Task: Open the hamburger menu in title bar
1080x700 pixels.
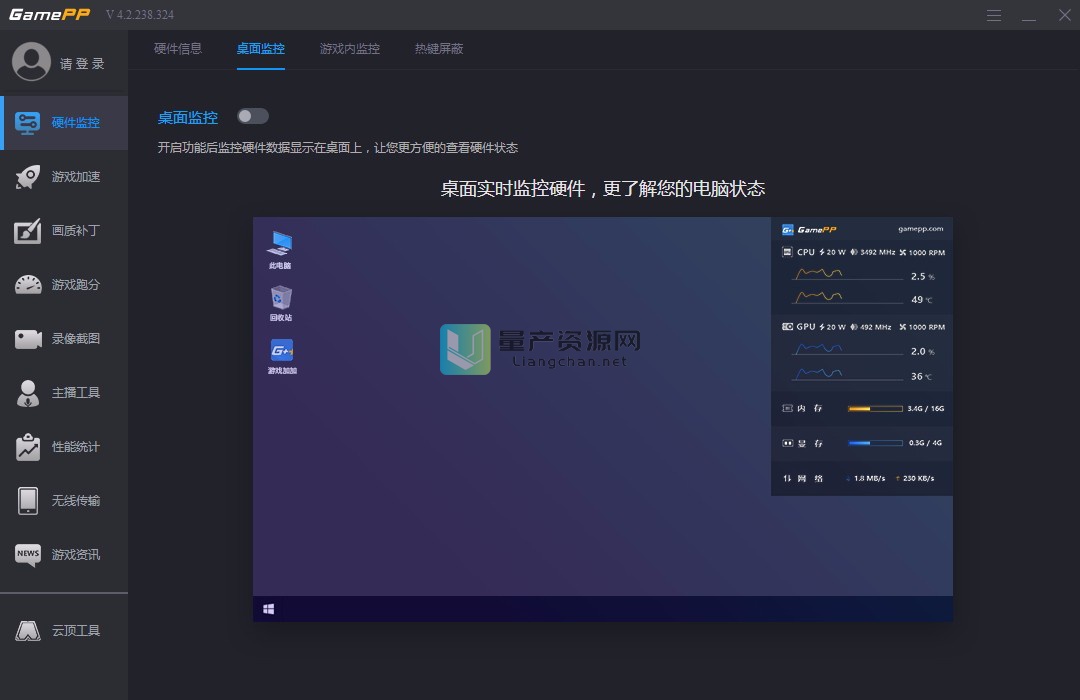Action: pos(994,15)
